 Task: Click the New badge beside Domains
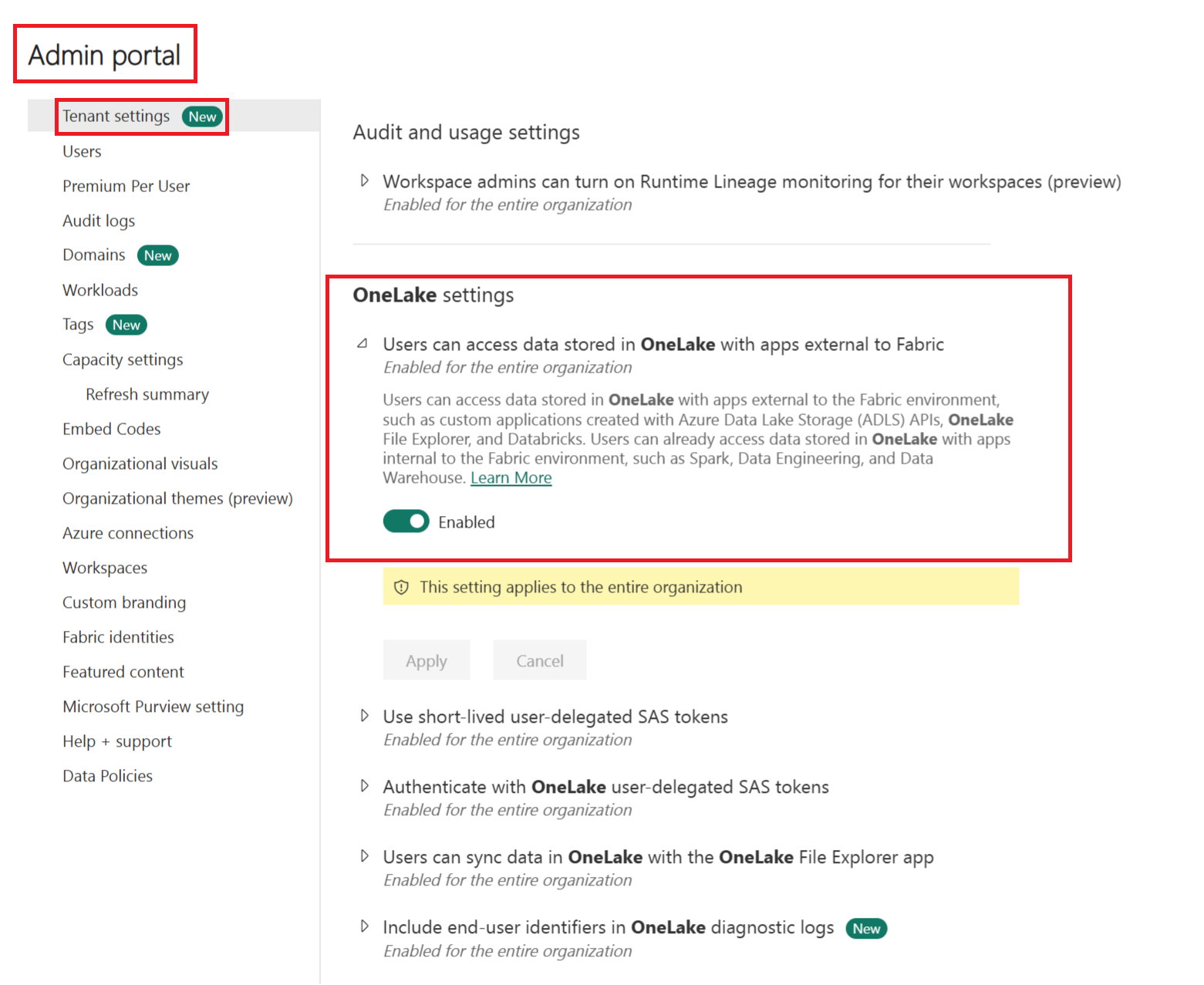tap(158, 255)
